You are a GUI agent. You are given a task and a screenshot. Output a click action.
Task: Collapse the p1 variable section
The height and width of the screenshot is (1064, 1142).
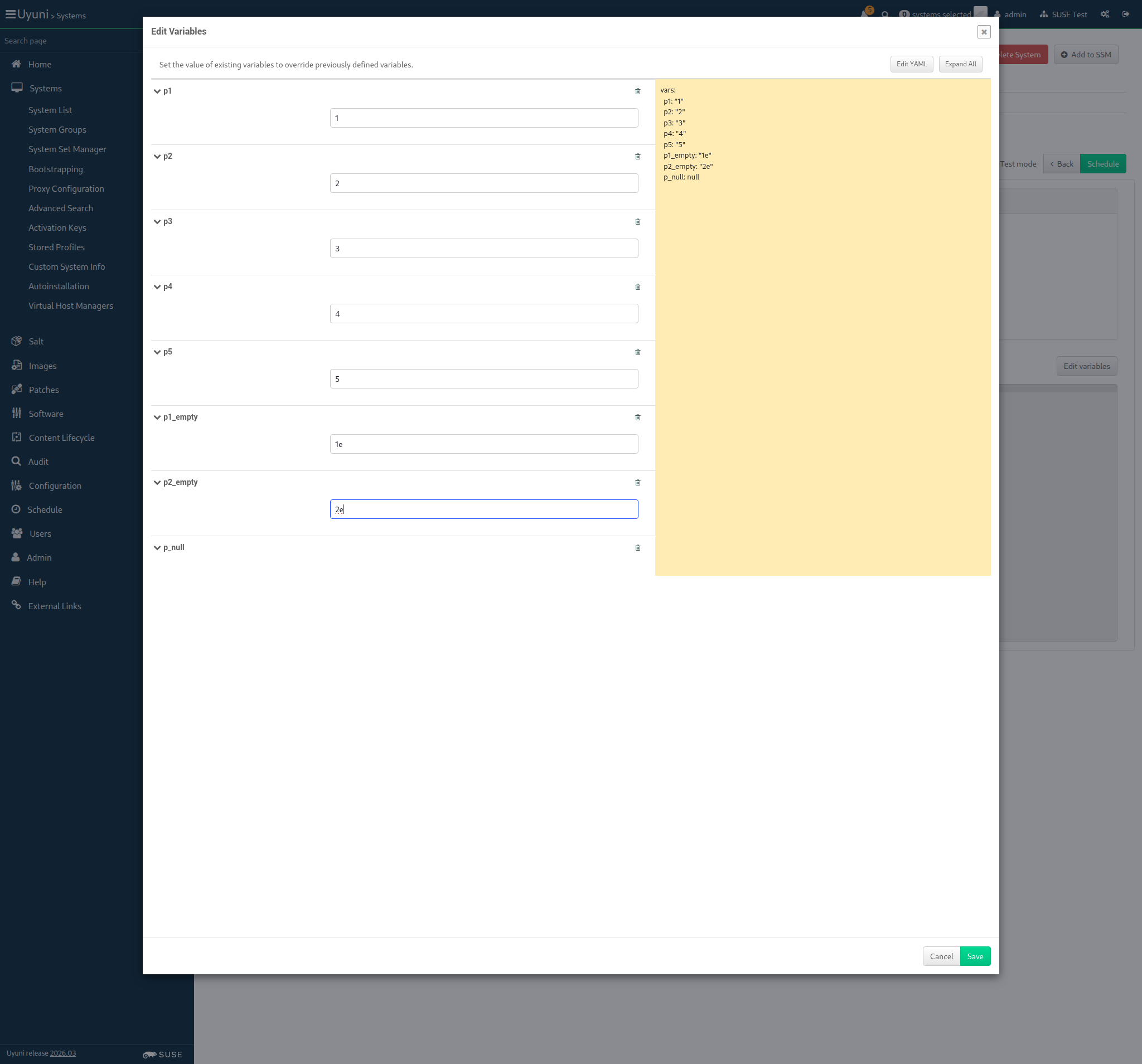(x=157, y=91)
